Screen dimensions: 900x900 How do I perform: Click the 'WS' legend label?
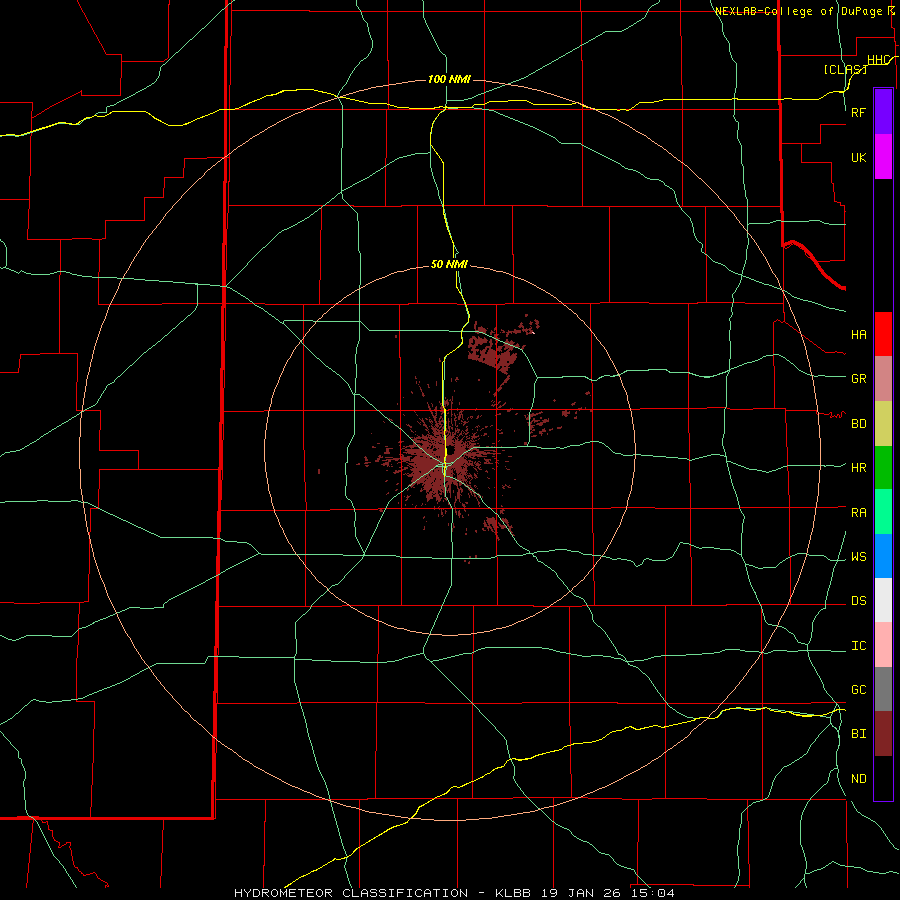(858, 556)
